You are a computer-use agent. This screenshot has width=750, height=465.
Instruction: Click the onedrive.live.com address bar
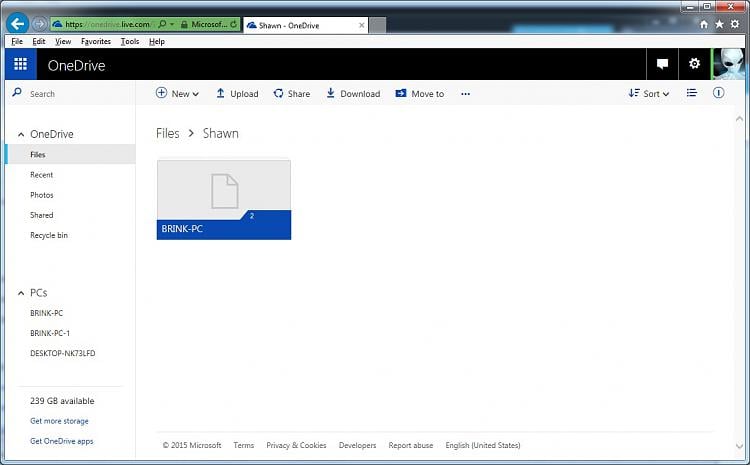pyautogui.click(x=109, y=24)
